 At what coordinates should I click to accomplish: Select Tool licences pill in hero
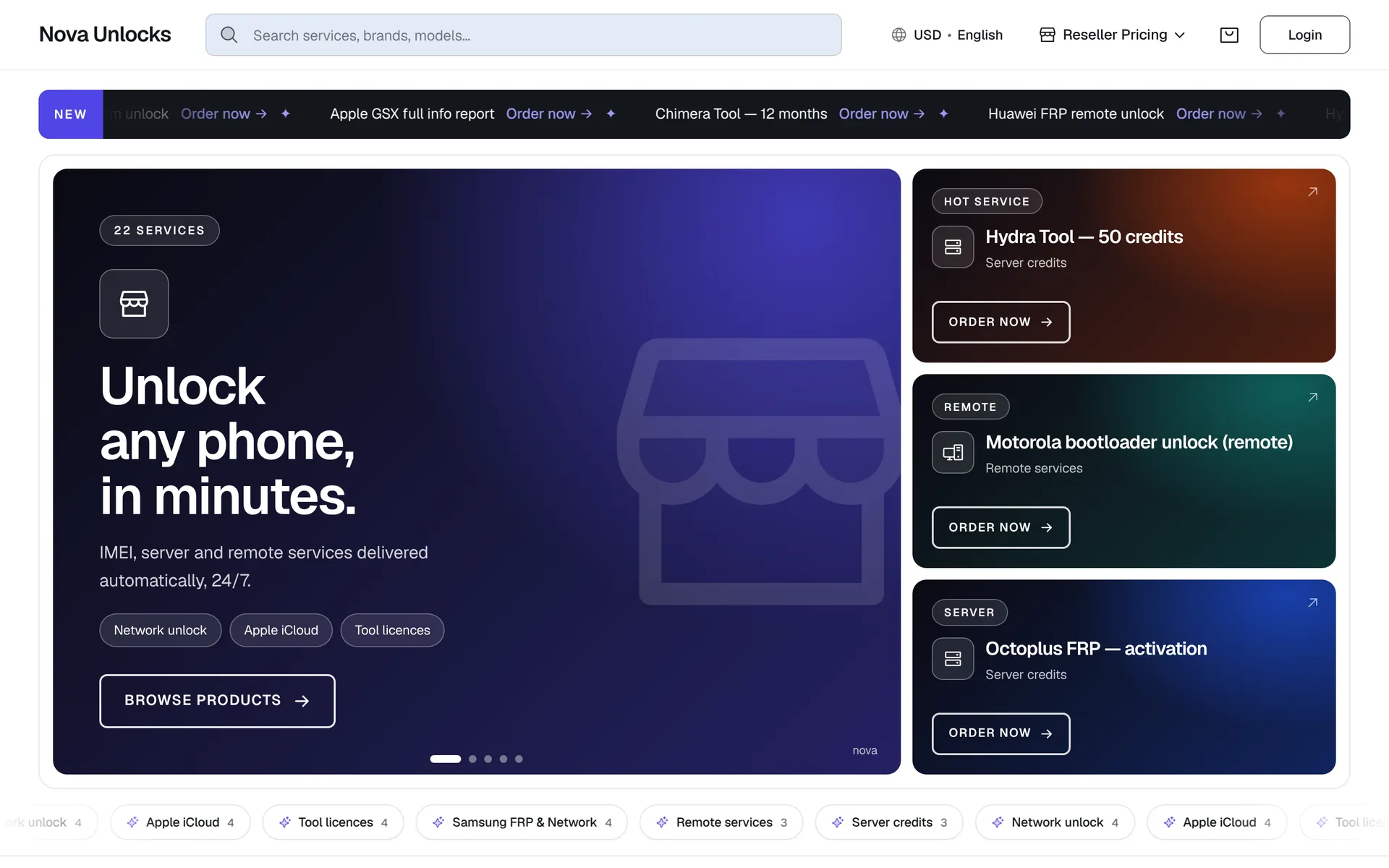click(x=392, y=630)
